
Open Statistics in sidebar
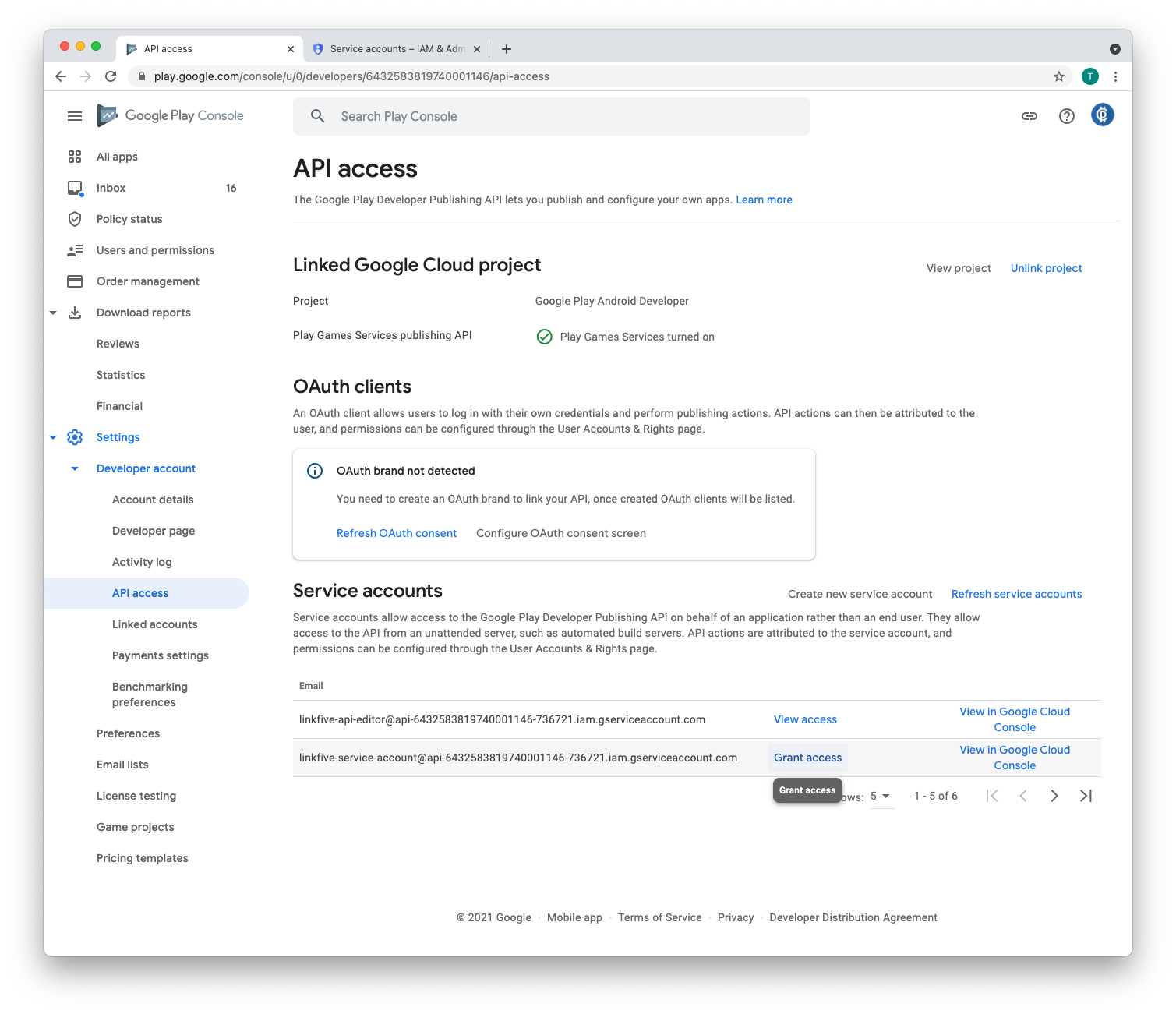click(x=121, y=375)
